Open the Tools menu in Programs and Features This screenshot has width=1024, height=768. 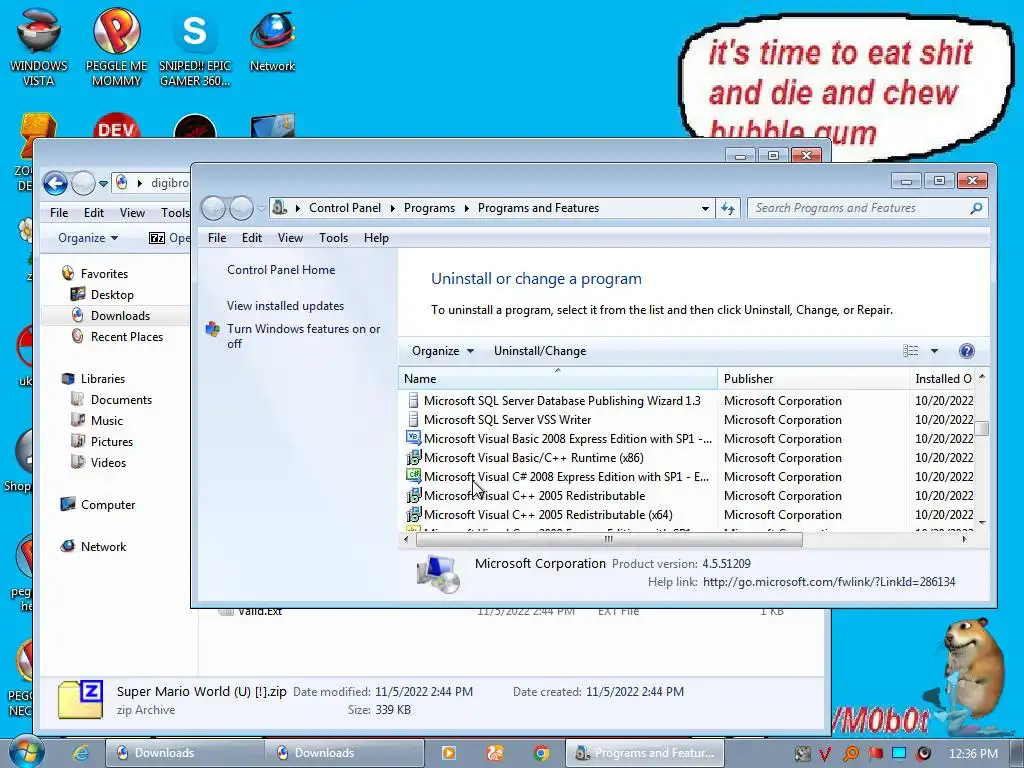coord(333,238)
